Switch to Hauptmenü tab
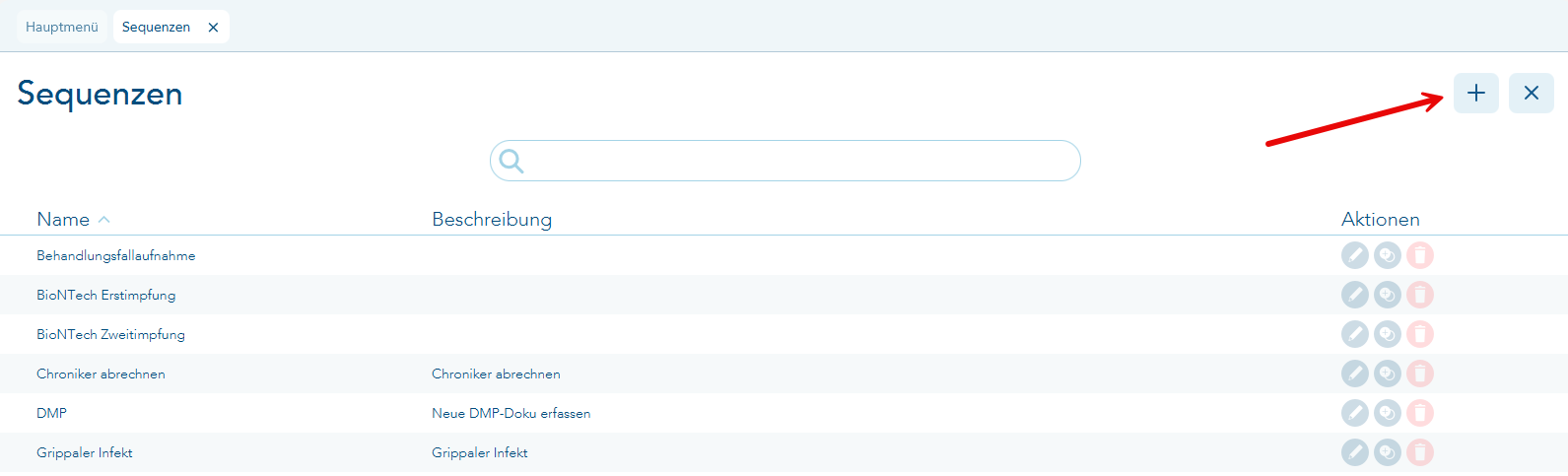 point(62,27)
